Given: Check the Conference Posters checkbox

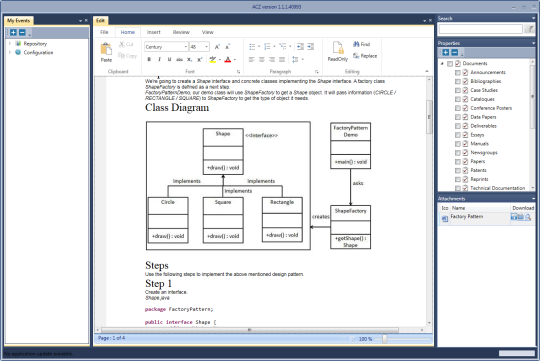Looking at the screenshot, I should 458,108.
